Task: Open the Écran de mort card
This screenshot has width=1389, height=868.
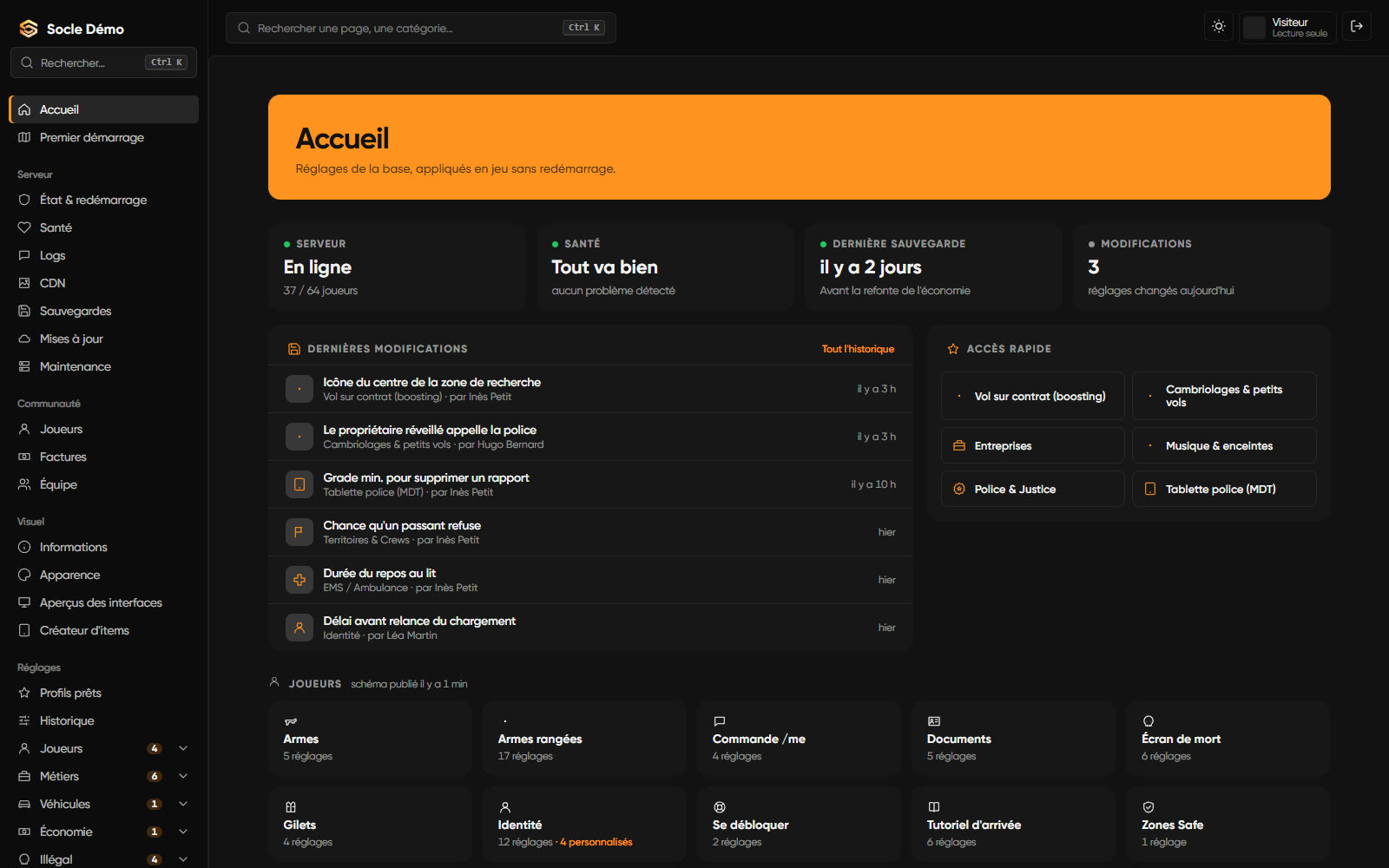Action: click(1228, 738)
